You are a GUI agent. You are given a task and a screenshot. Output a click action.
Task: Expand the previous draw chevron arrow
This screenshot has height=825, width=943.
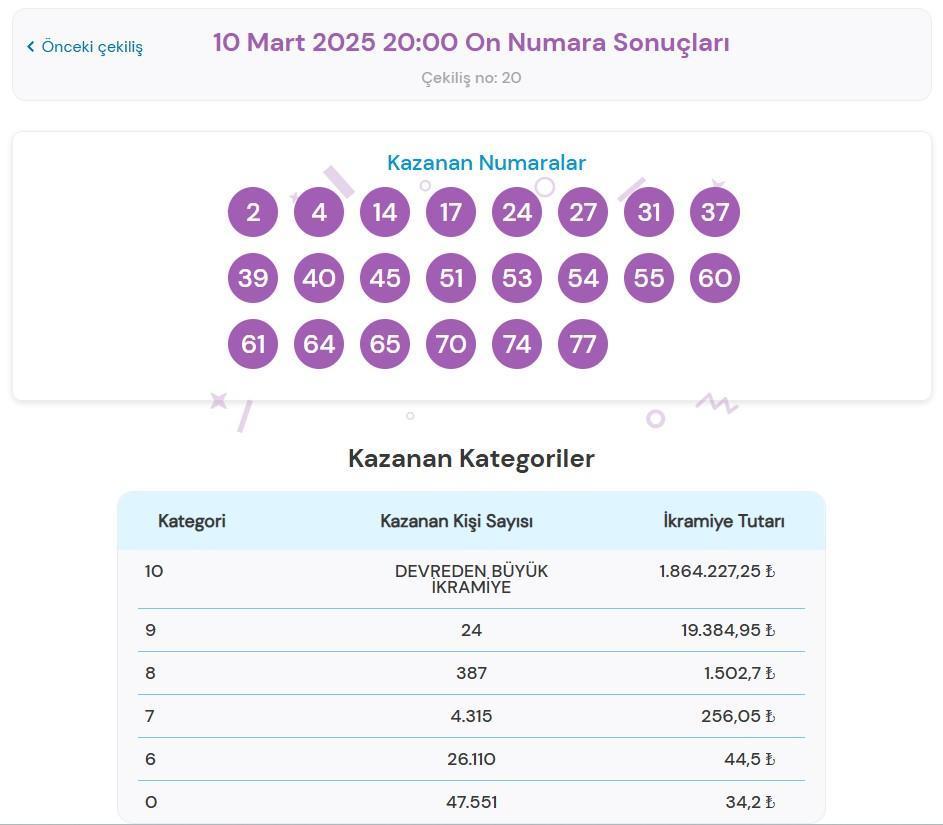31,46
